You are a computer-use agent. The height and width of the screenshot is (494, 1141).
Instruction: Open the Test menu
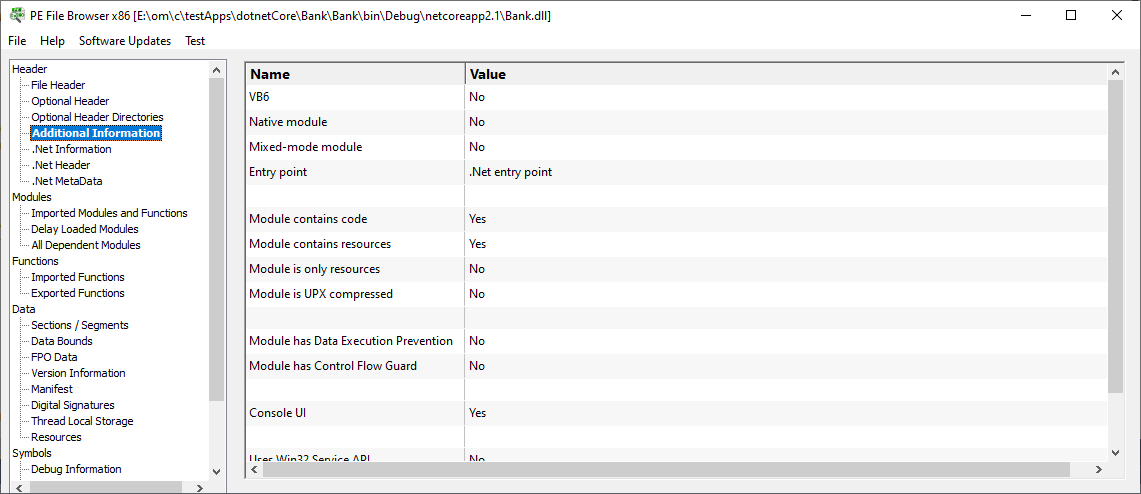pos(195,41)
